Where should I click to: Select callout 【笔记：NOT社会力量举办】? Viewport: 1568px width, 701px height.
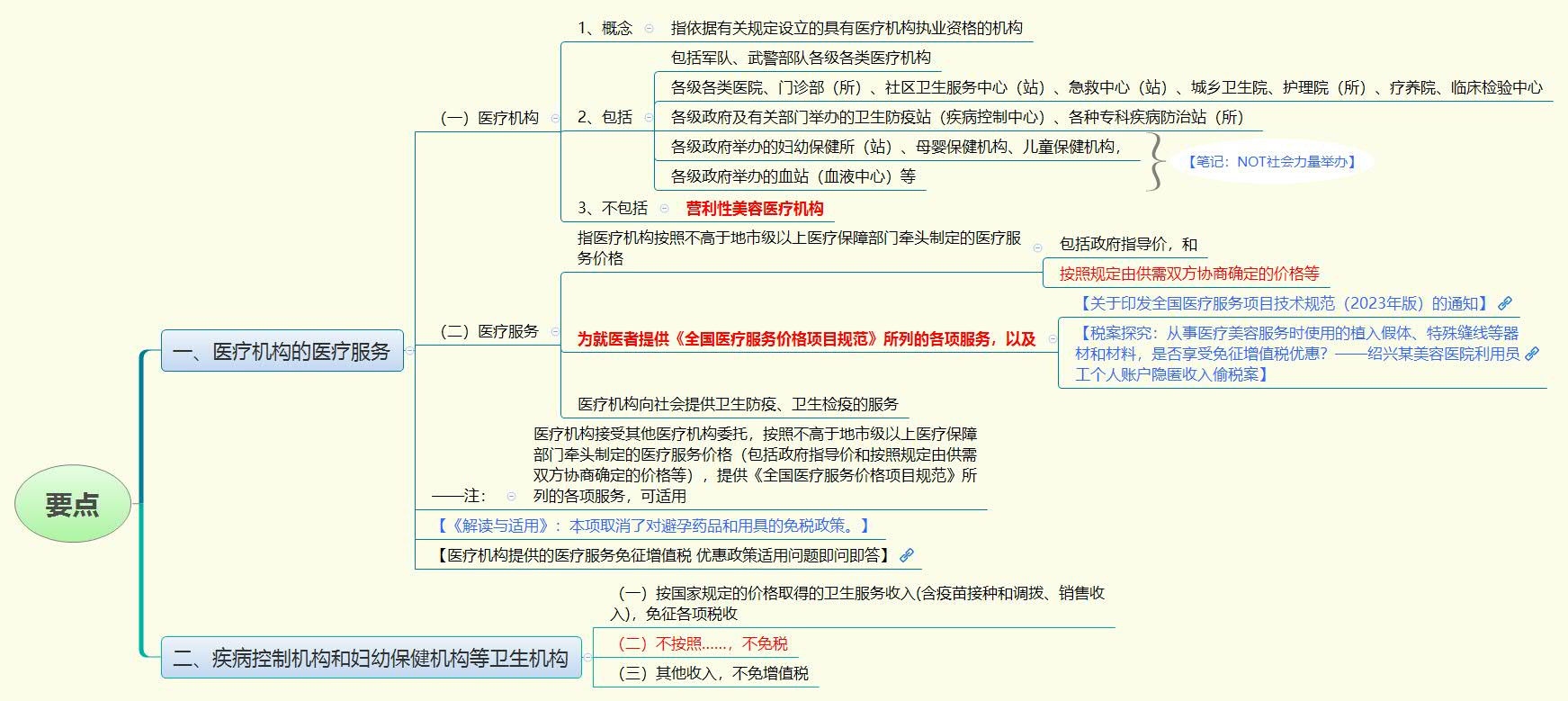tap(1272, 162)
